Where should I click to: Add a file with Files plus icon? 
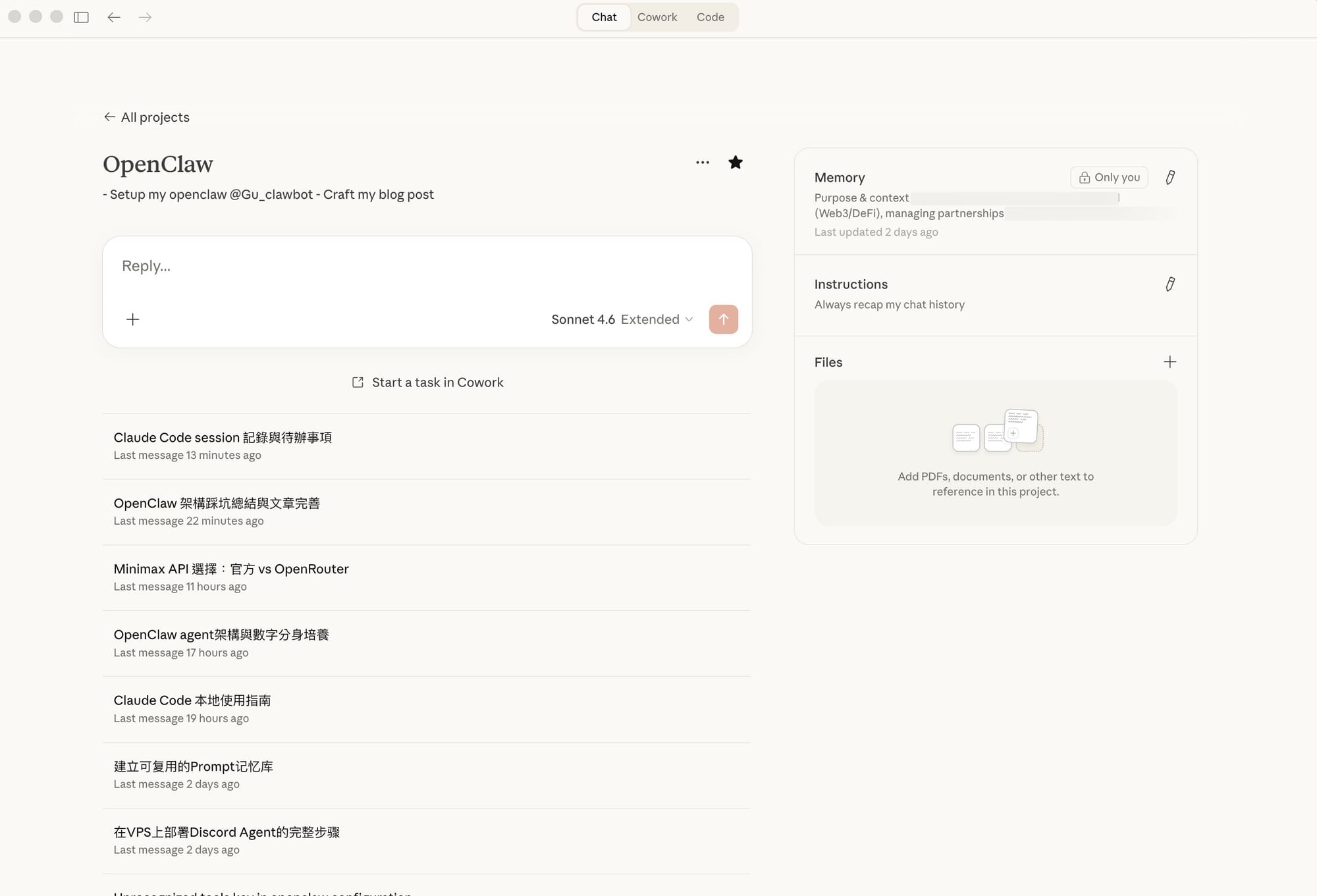(x=1169, y=362)
